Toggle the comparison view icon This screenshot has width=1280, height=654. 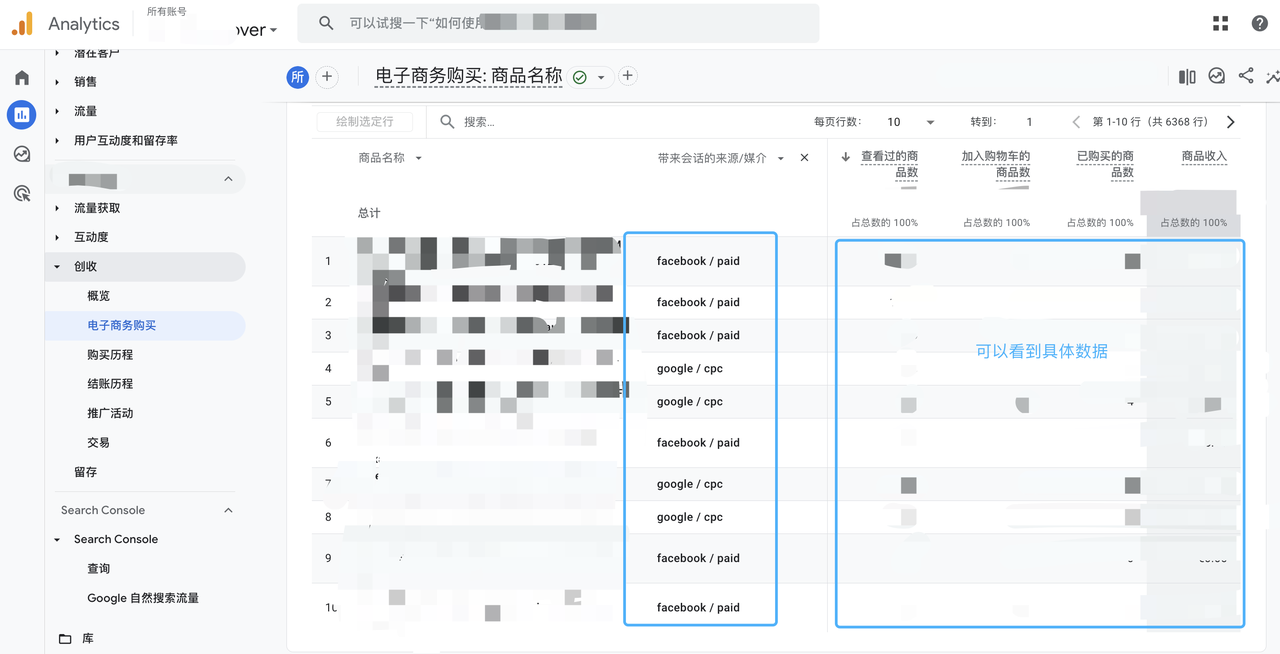pos(1187,76)
